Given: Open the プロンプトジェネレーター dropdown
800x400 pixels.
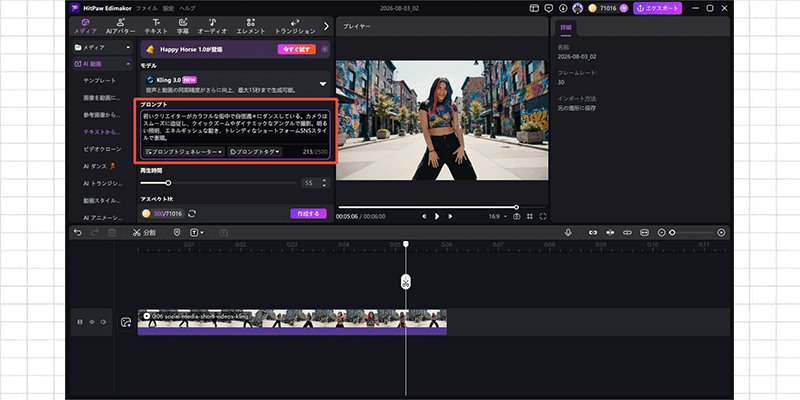Looking at the screenshot, I should [184, 152].
